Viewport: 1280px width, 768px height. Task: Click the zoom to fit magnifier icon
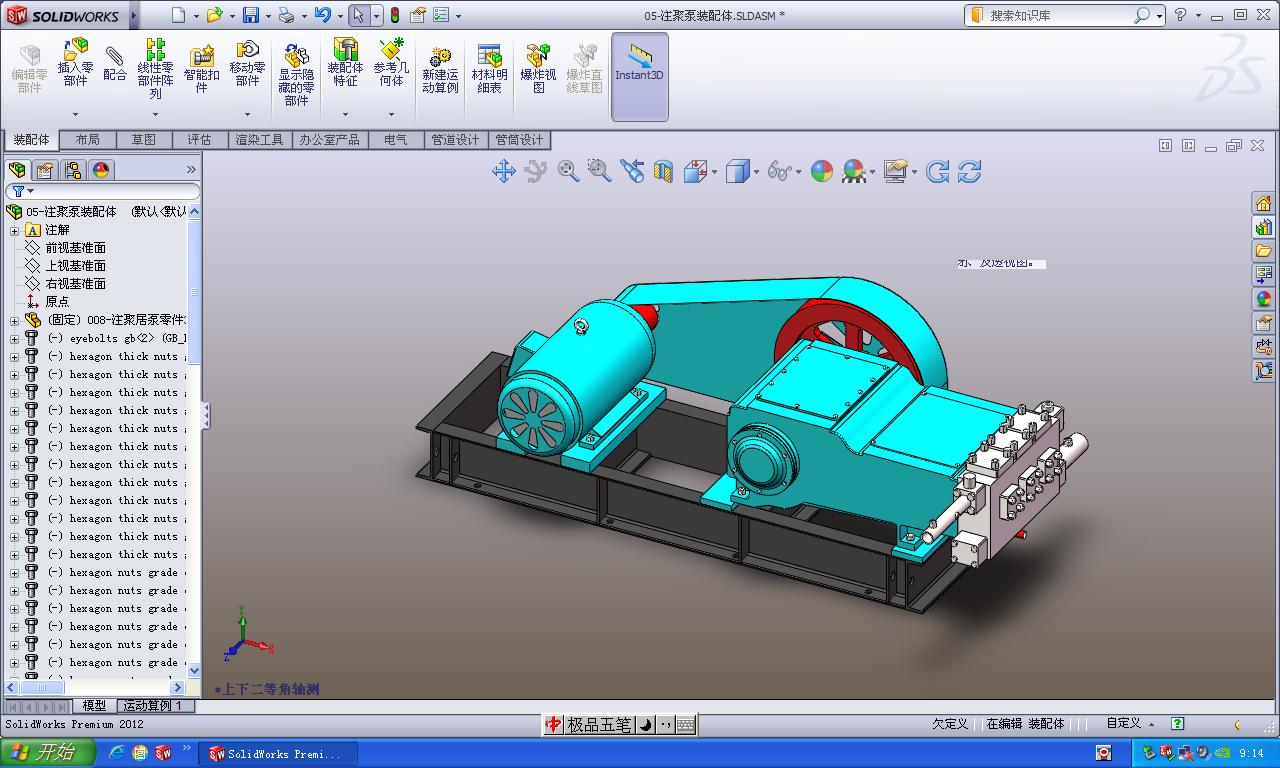(568, 171)
